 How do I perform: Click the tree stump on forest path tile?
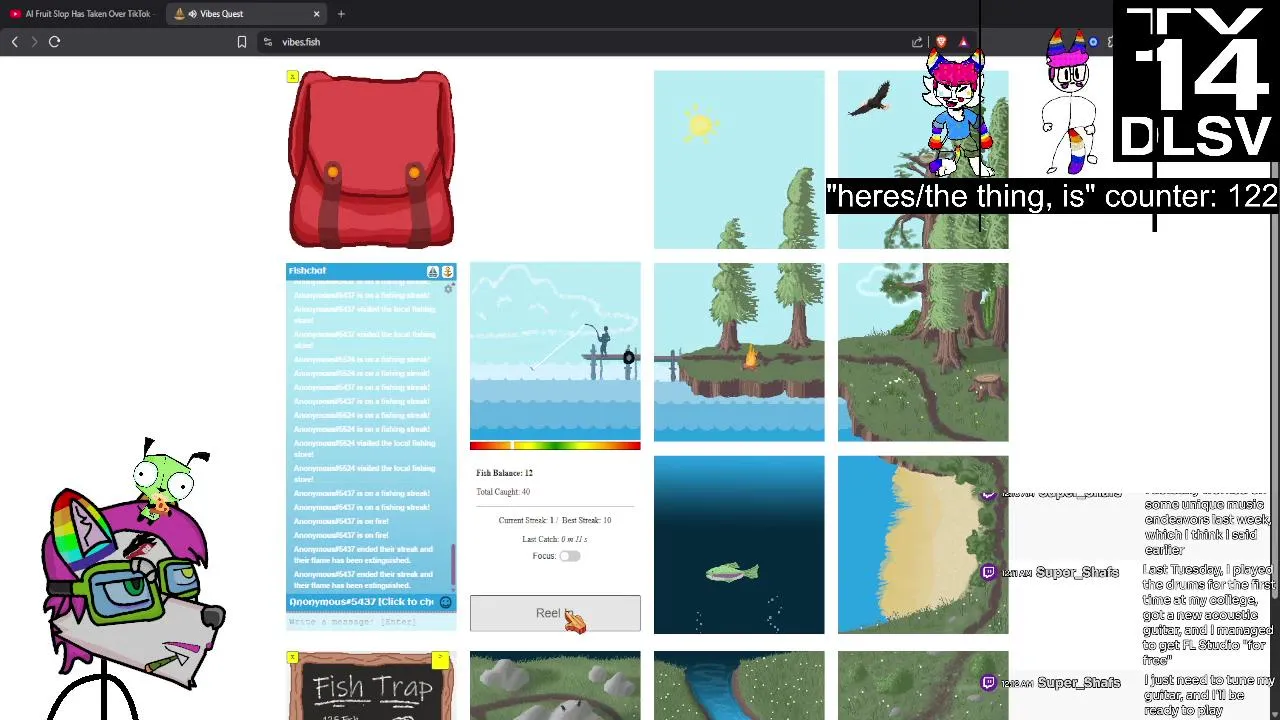(986, 385)
